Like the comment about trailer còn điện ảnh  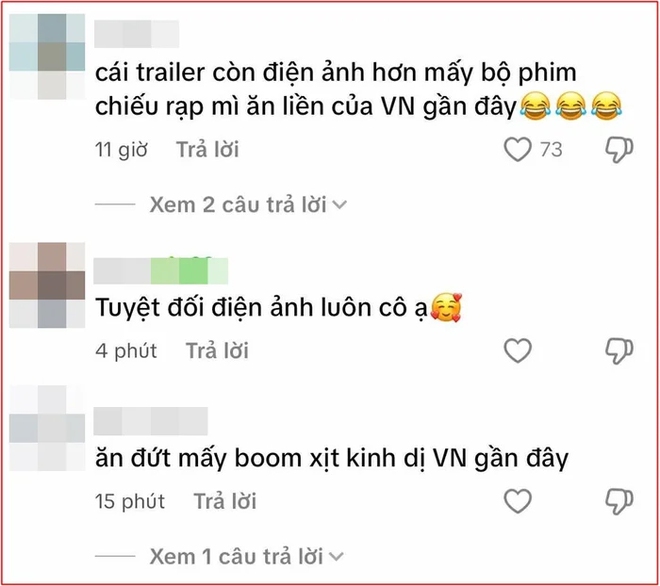pyautogui.click(x=517, y=149)
